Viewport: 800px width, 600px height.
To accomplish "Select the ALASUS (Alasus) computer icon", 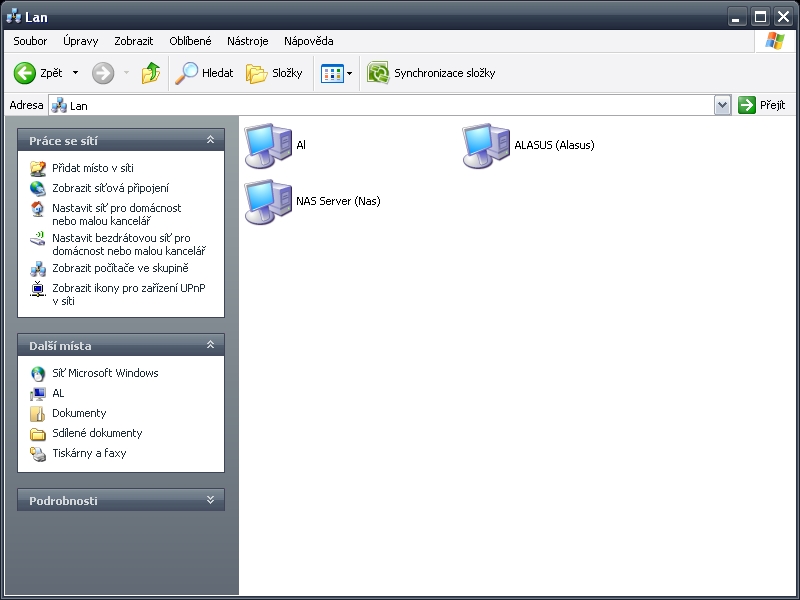I will 486,145.
